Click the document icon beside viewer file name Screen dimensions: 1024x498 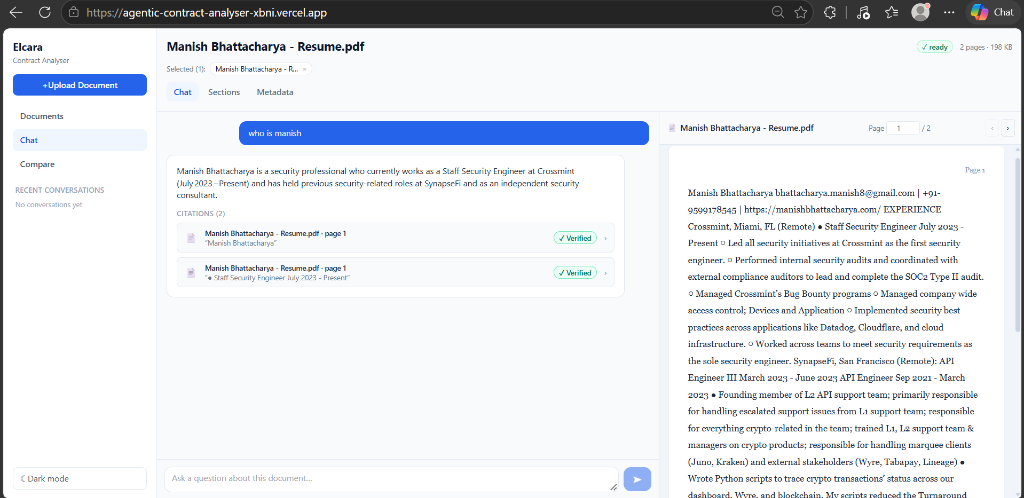672,129
